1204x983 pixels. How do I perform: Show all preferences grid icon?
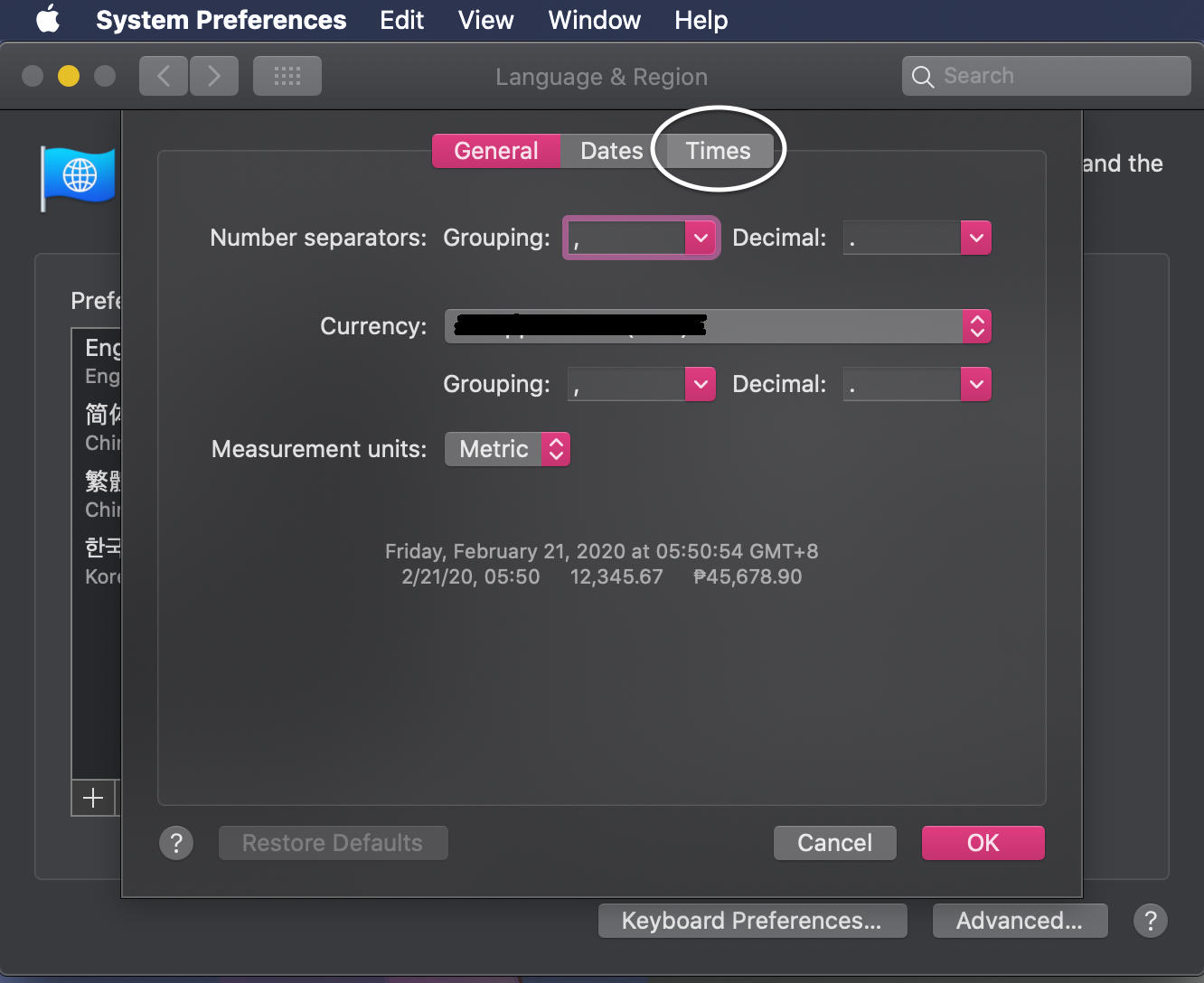(287, 76)
